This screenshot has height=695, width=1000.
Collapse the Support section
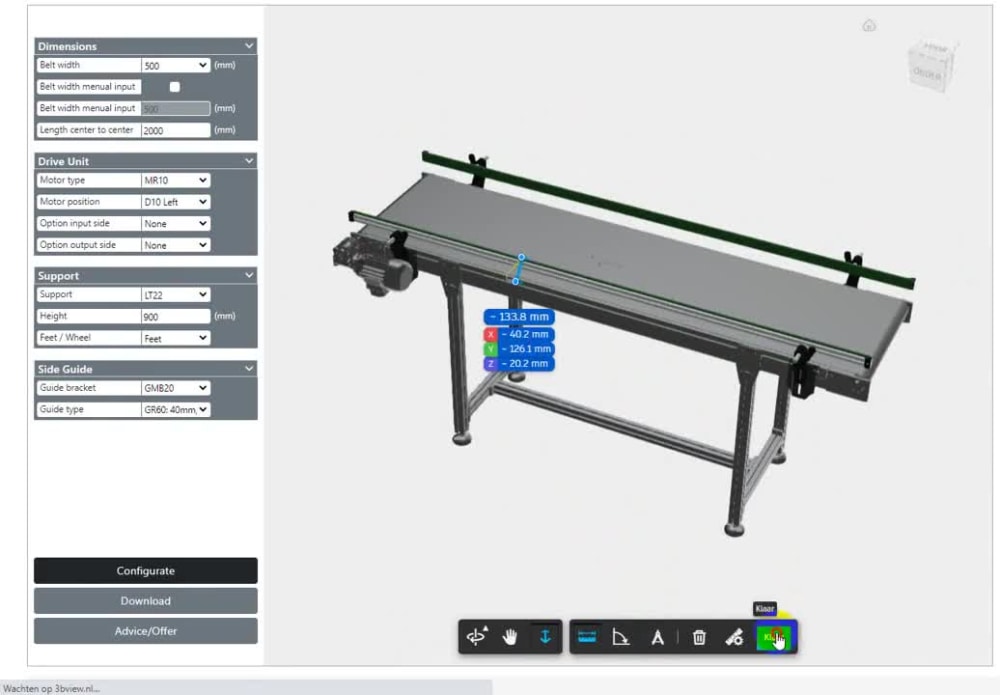click(x=249, y=275)
